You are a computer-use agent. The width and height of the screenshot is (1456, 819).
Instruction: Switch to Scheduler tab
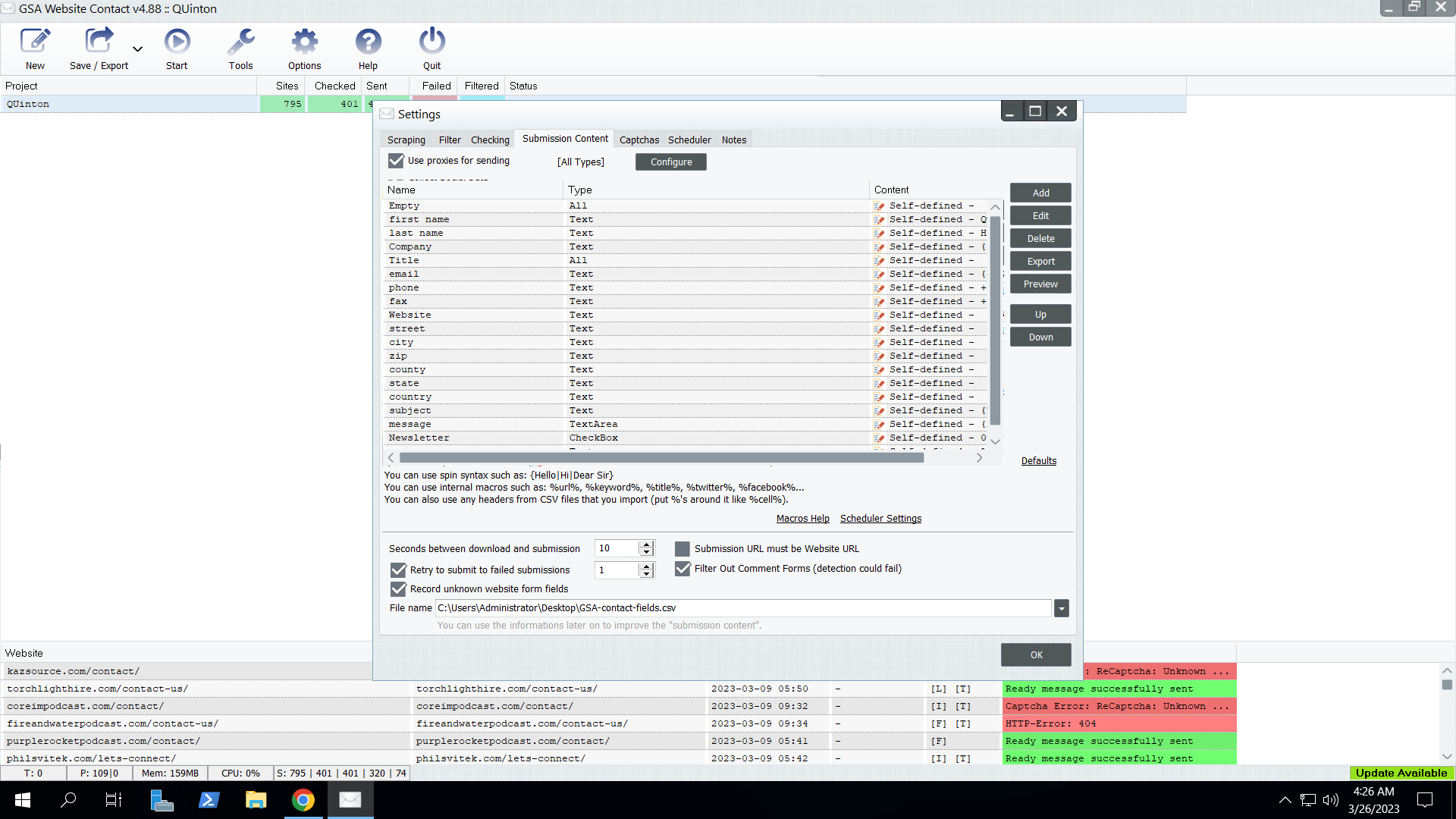pos(689,139)
